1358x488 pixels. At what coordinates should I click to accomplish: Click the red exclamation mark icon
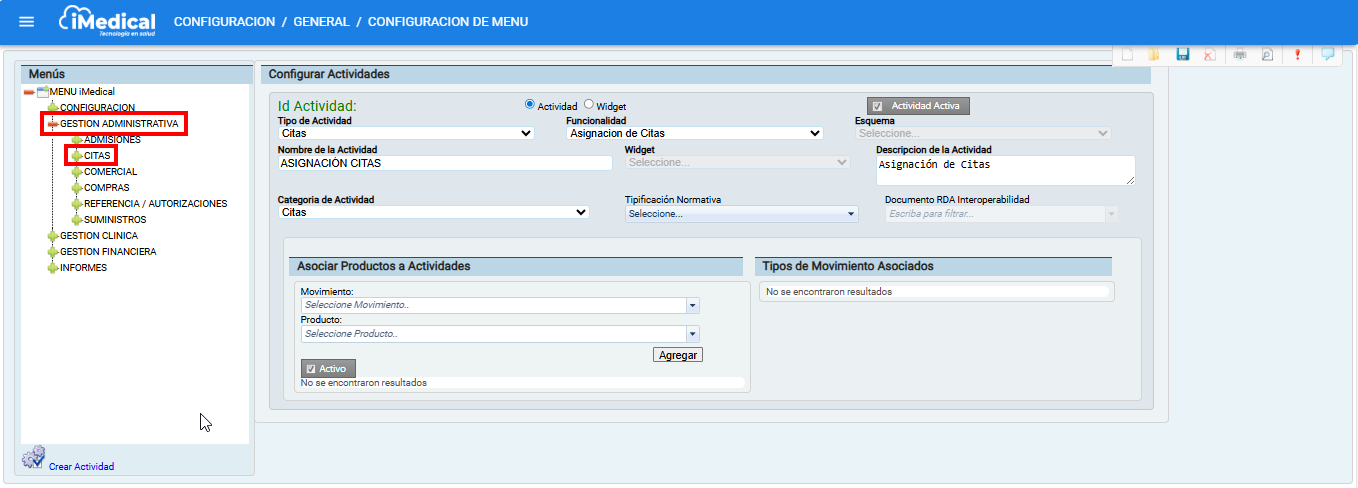(x=1297, y=55)
